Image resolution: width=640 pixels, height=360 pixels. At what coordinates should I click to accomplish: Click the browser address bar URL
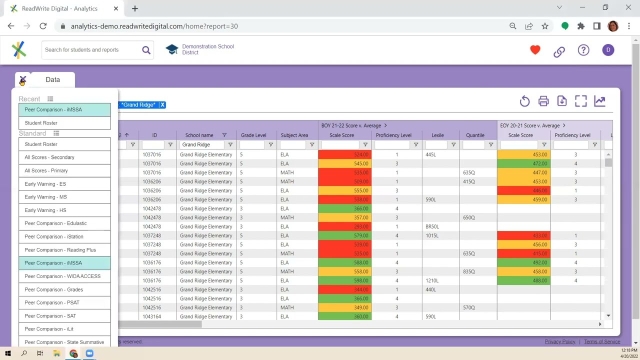154,26
